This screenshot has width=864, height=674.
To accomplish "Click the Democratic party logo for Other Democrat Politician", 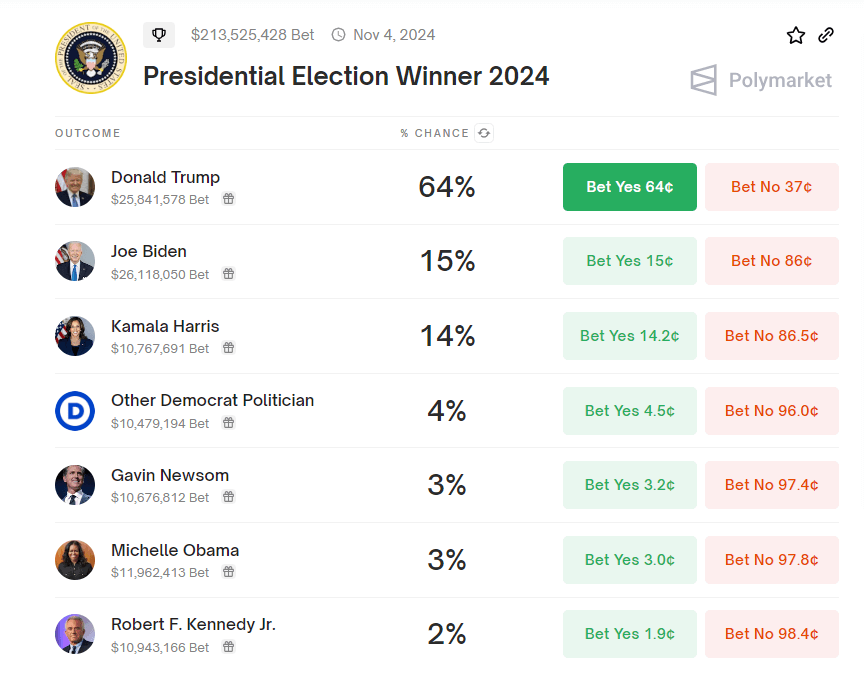I will click(x=74, y=411).
